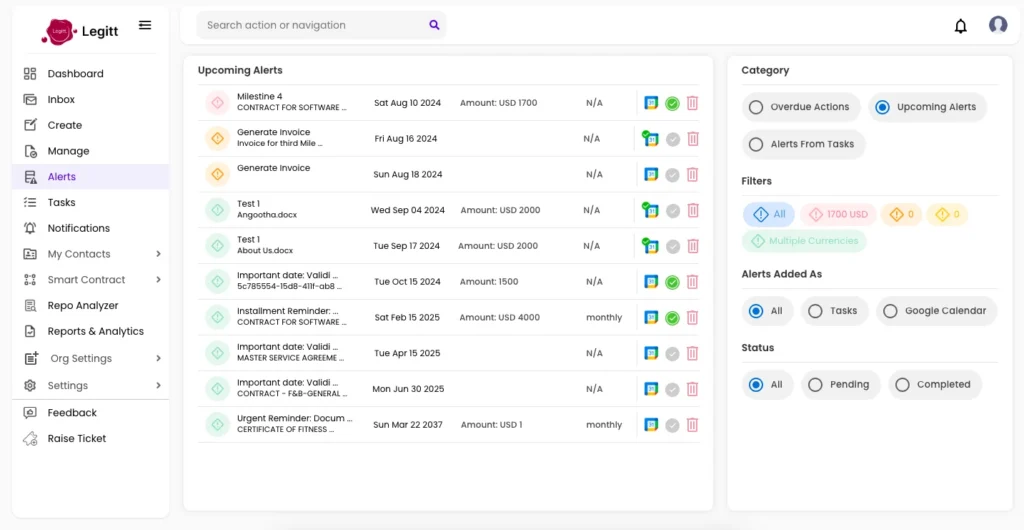Click red alert diamond icon beside Milestine 4

point(216,102)
